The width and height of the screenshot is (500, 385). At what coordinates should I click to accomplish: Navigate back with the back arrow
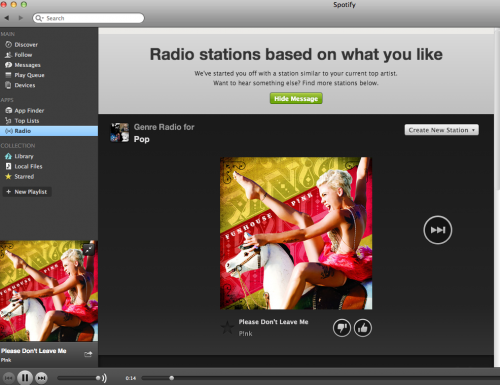pos(7,18)
